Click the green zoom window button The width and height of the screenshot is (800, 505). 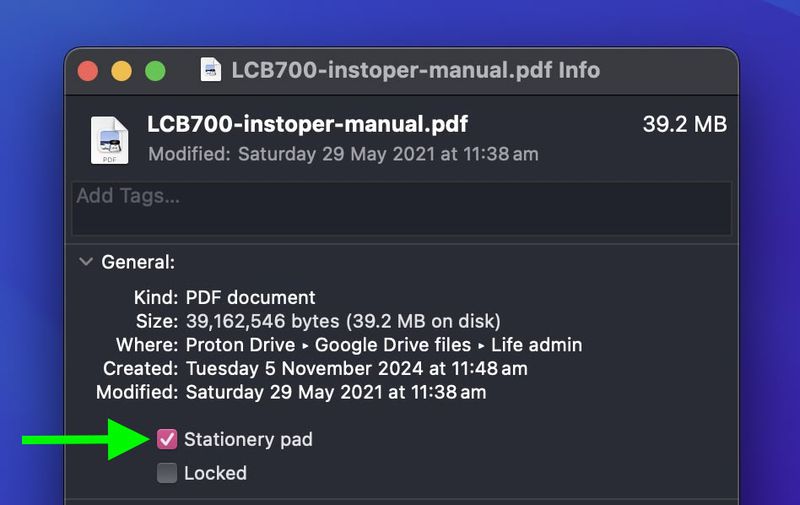(x=155, y=71)
